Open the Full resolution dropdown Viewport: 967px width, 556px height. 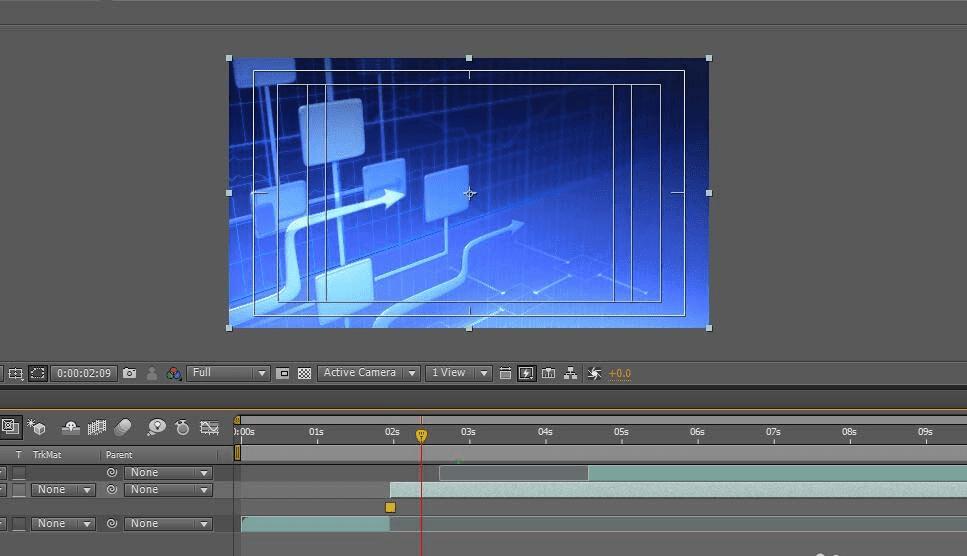(x=229, y=373)
